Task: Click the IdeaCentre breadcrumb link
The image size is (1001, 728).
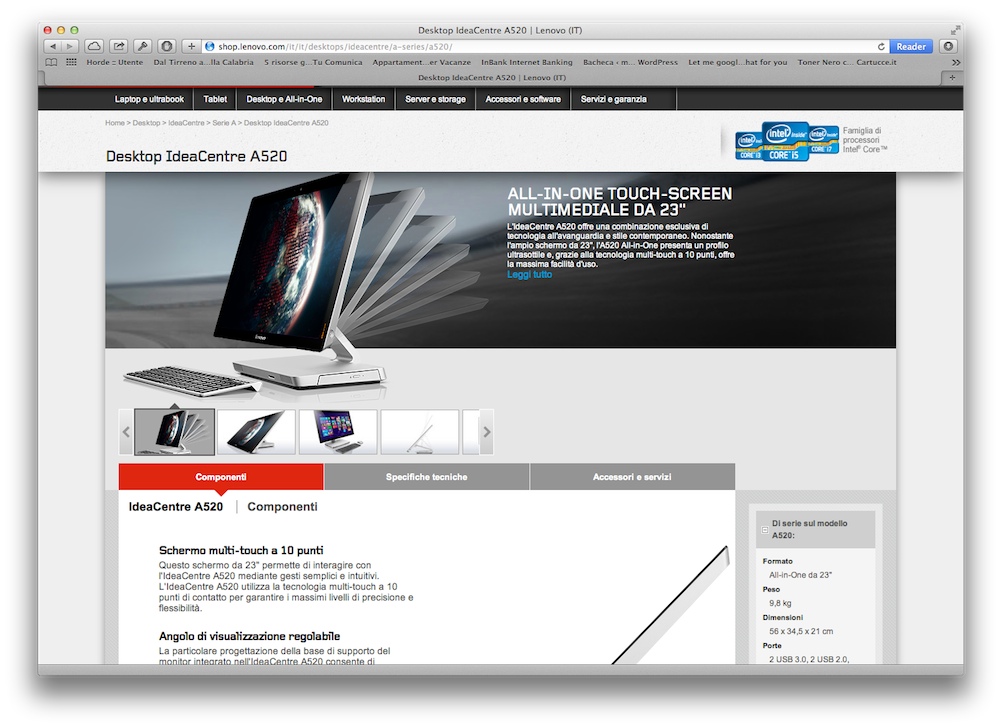Action: pyautogui.click(x=186, y=123)
